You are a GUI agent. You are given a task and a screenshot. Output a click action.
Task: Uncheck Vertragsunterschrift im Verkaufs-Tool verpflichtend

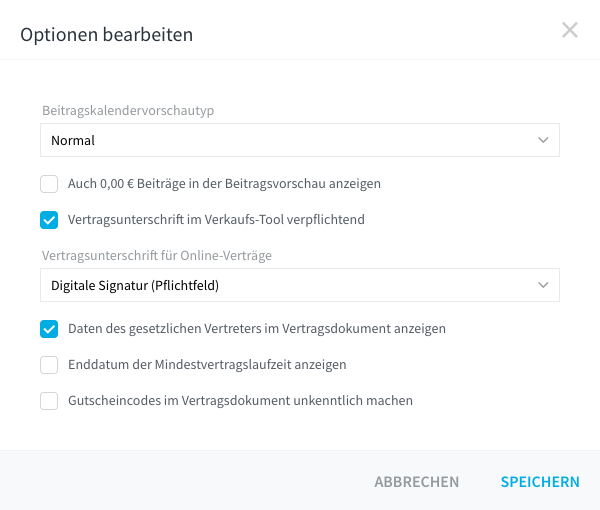tap(49, 220)
